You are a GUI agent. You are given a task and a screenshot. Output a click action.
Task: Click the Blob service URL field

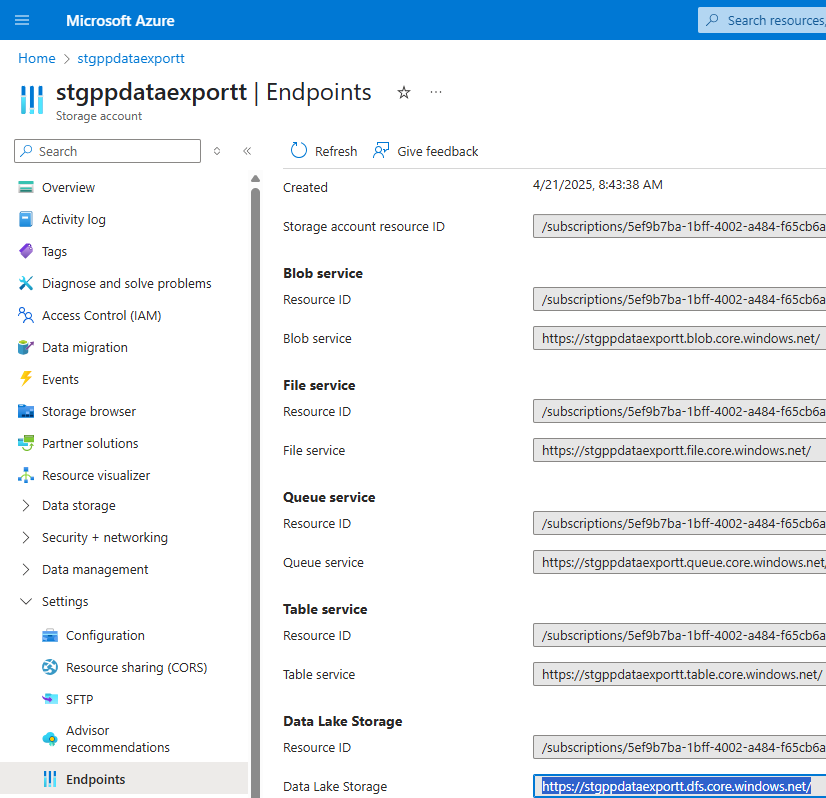pos(680,338)
